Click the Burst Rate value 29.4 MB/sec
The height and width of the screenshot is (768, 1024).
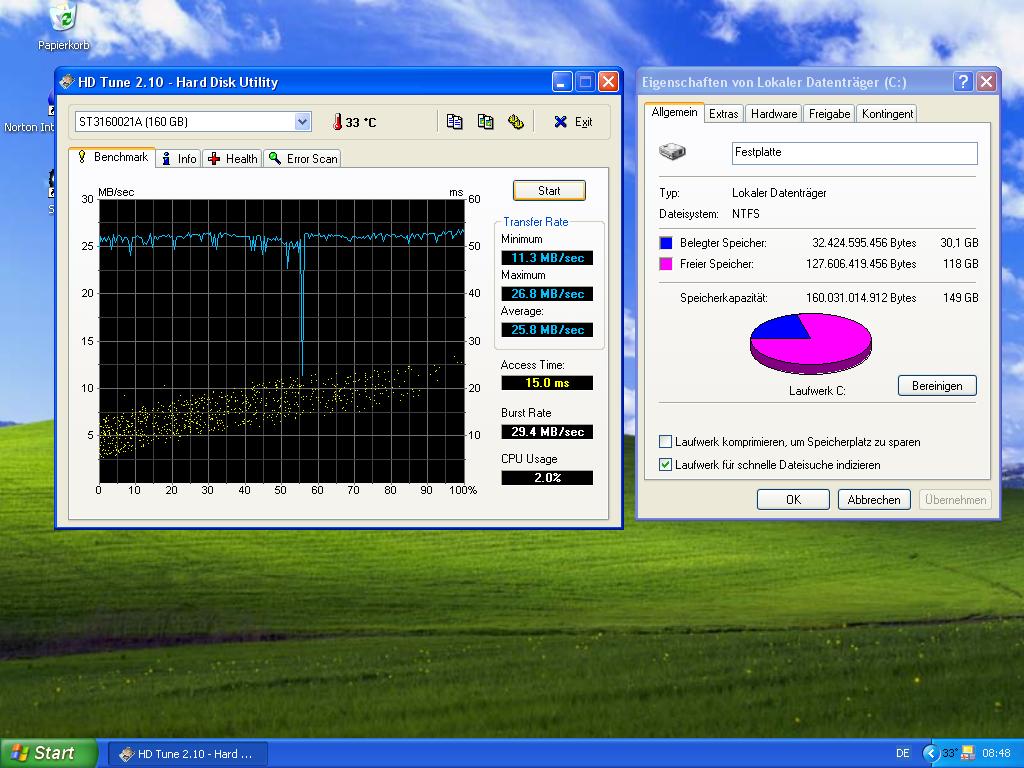click(547, 432)
